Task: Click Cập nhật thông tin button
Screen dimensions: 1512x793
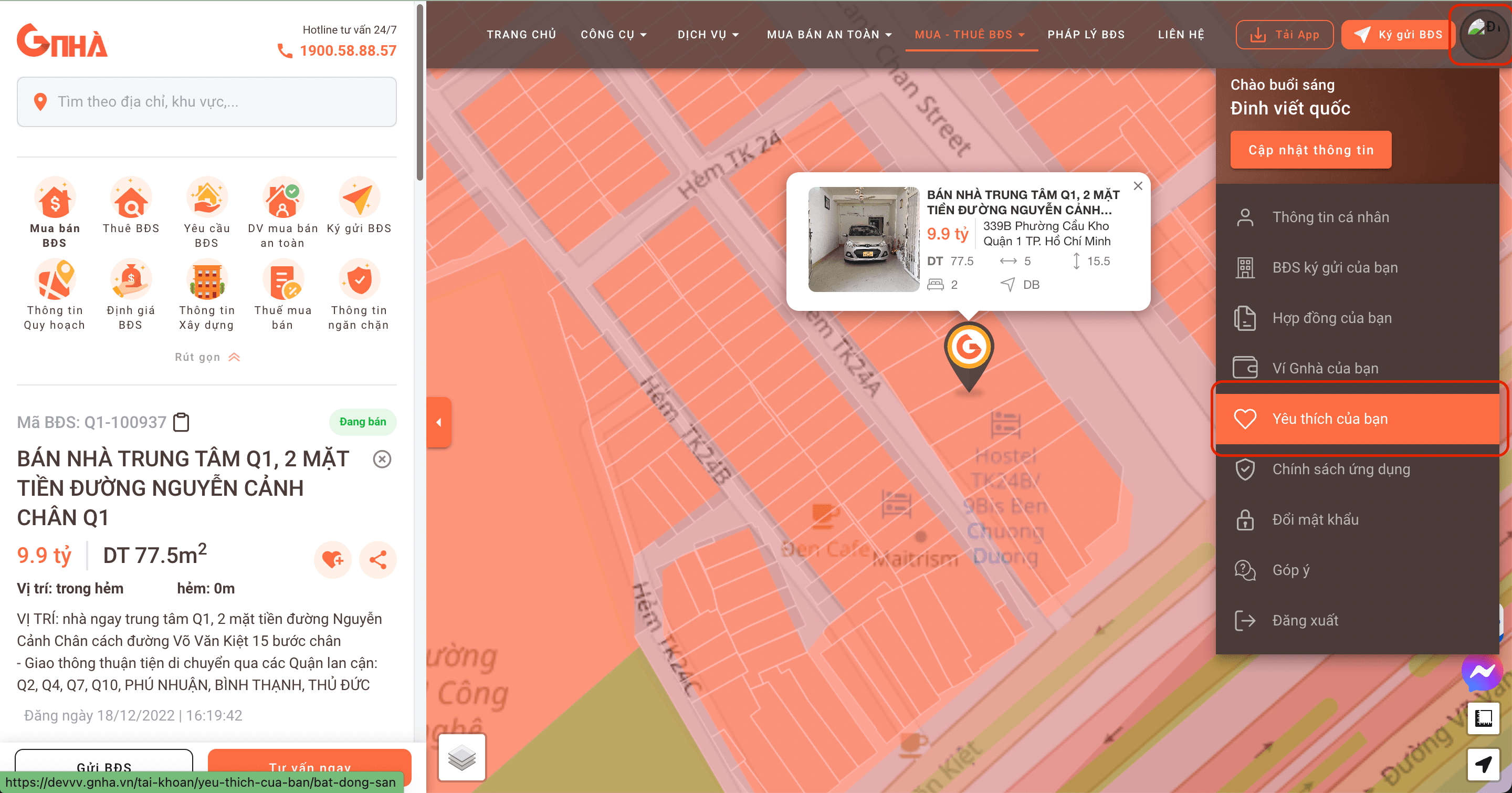Action: tap(1311, 150)
